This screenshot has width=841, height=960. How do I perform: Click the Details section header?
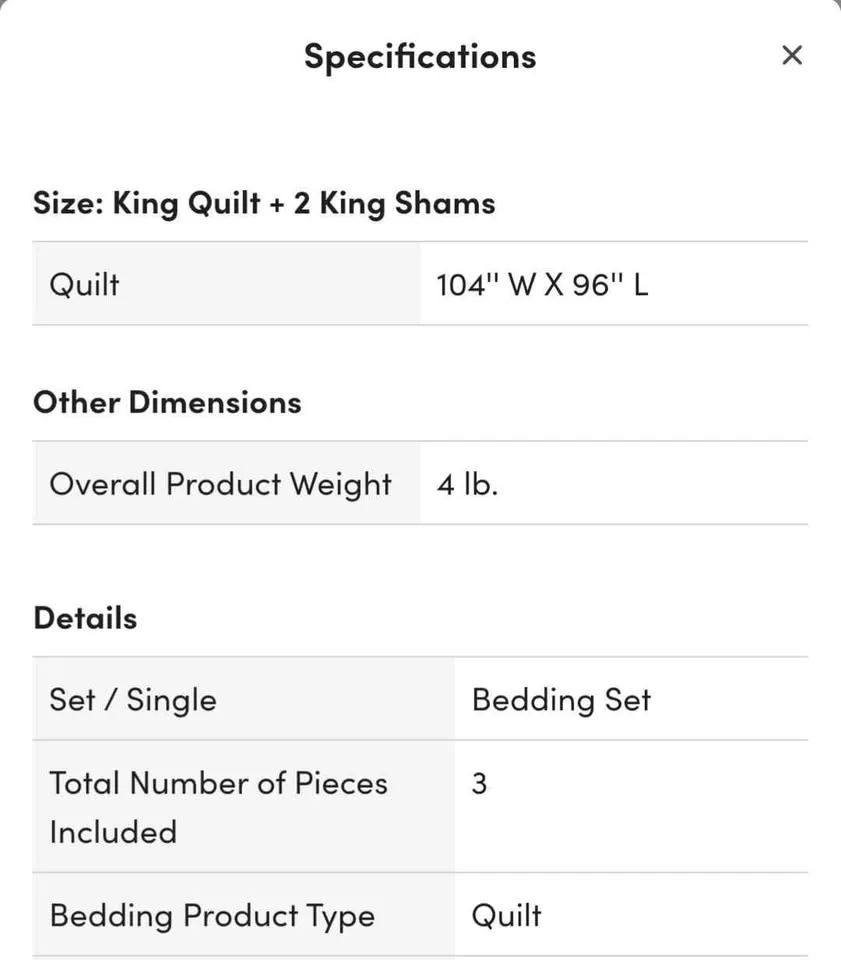coord(85,616)
